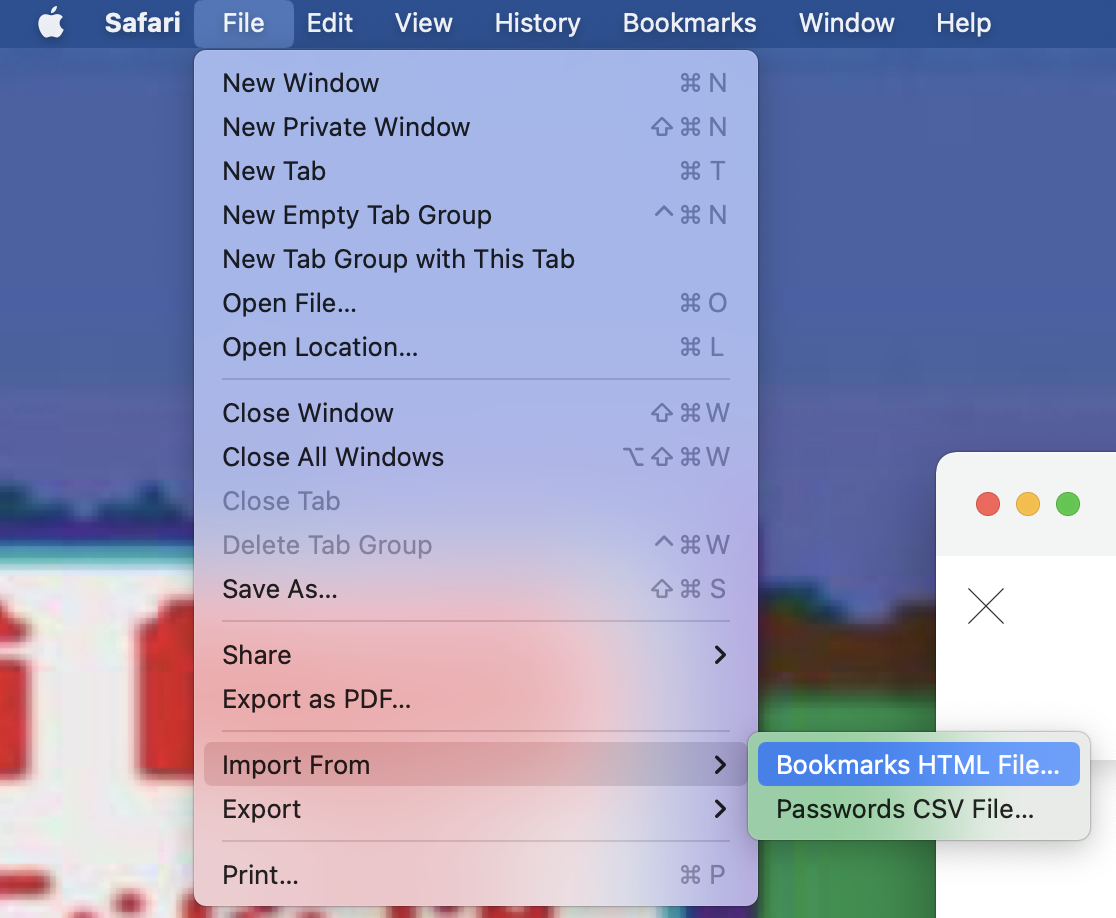Screen dimensions: 1116x918
Task: Select Passwords CSV File… import option
Action: 919,809
